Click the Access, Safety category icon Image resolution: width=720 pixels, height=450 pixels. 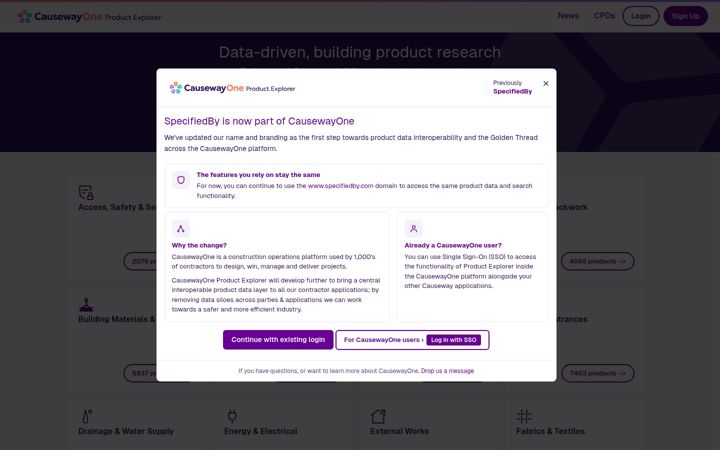[86, 192]
